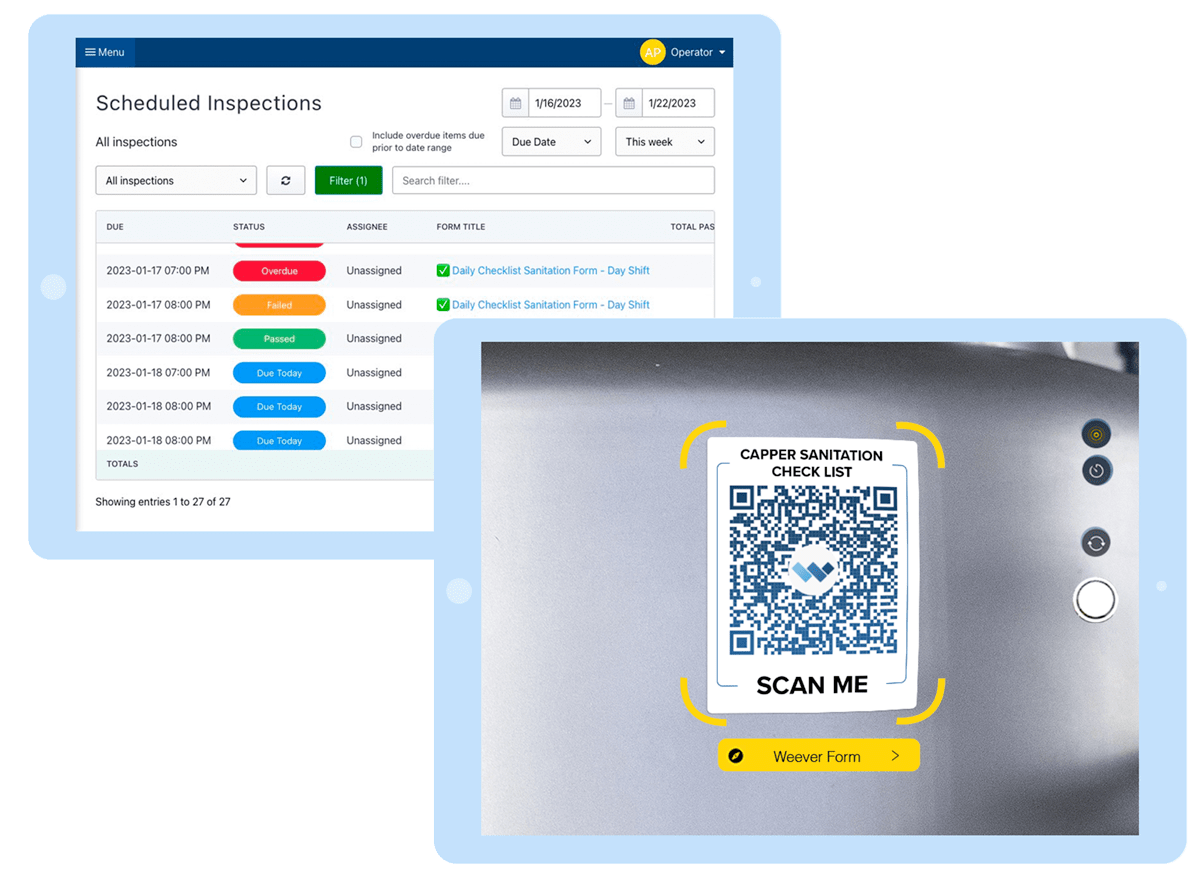Click the Scheduled Inspections page title
This screenshot has width=1200, height=871.
pos(209,103)
